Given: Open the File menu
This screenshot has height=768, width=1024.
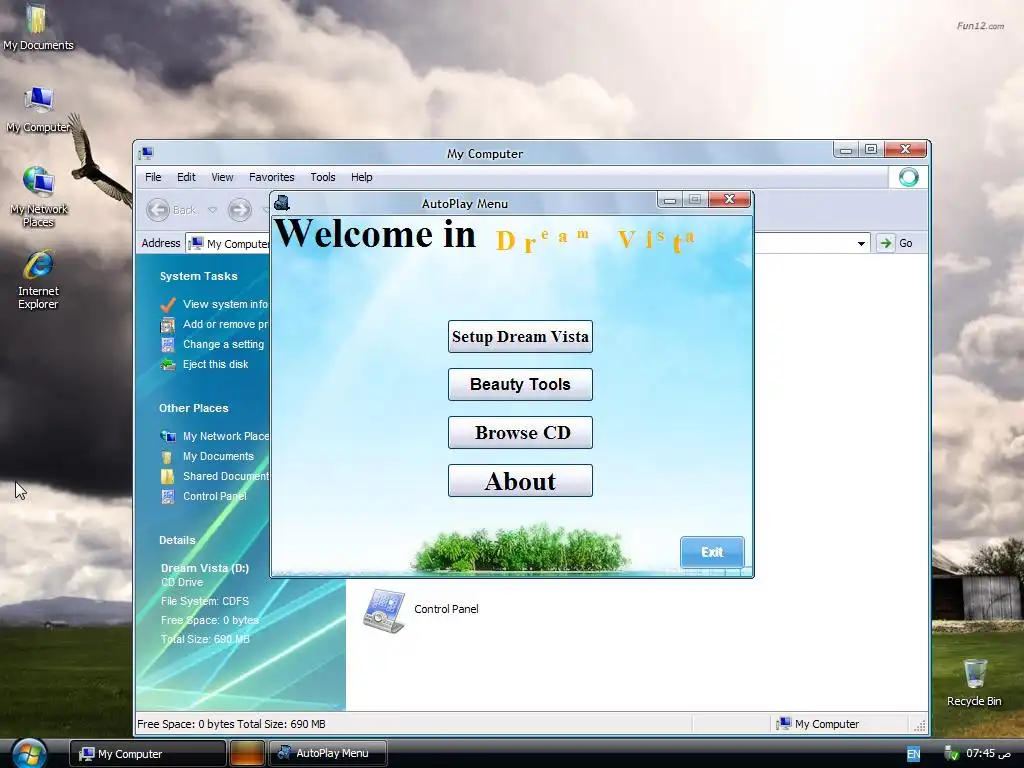Looking at the screenshot, I should (x=153, y=177).
